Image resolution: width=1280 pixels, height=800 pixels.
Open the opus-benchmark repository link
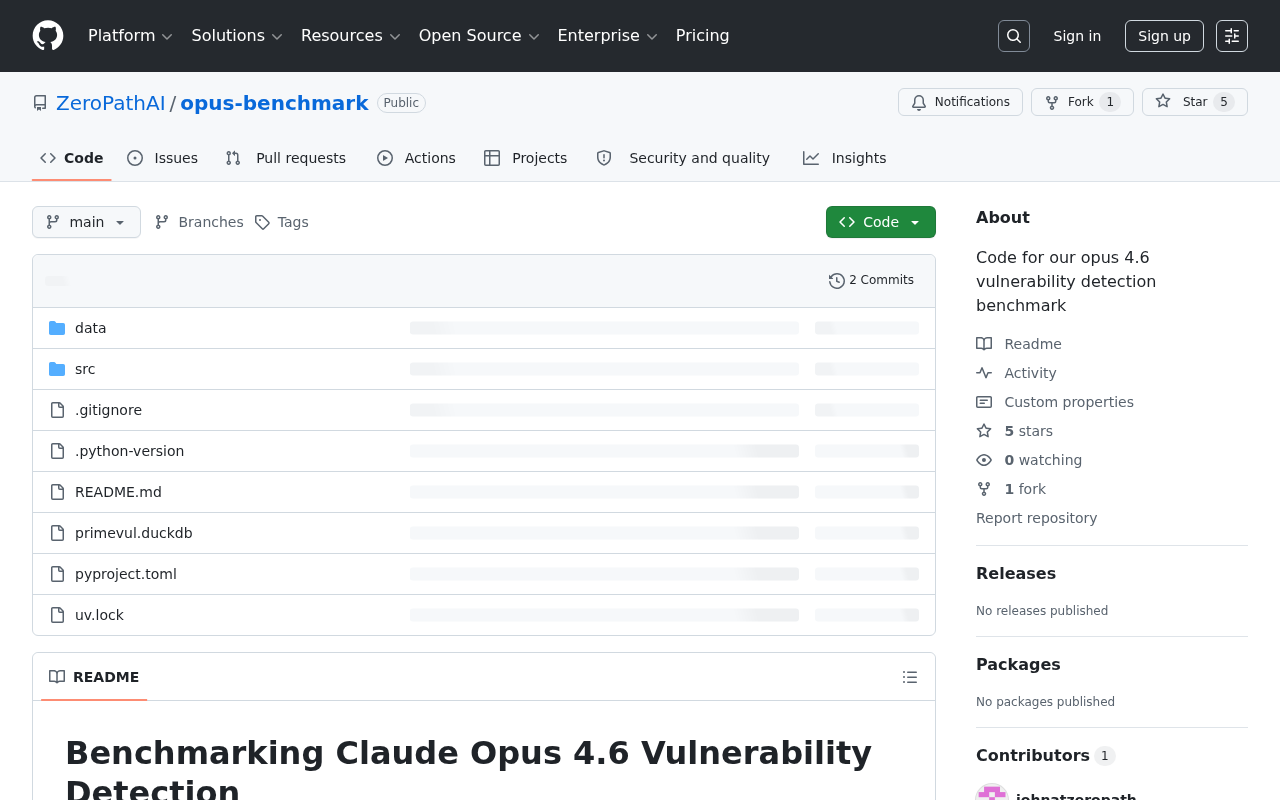(x=274, y=103)
